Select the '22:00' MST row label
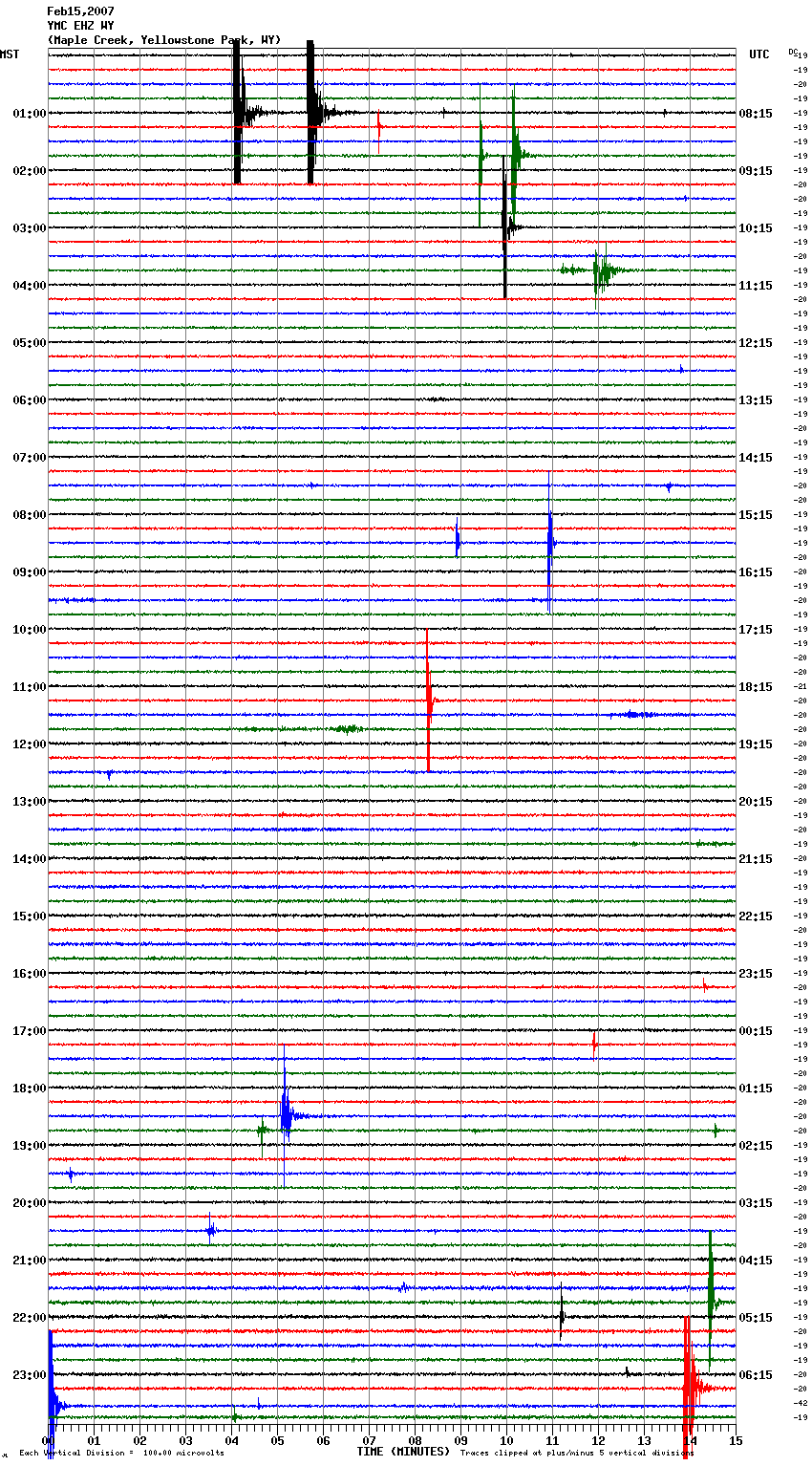812x1466 pixels. point(30,1318)
